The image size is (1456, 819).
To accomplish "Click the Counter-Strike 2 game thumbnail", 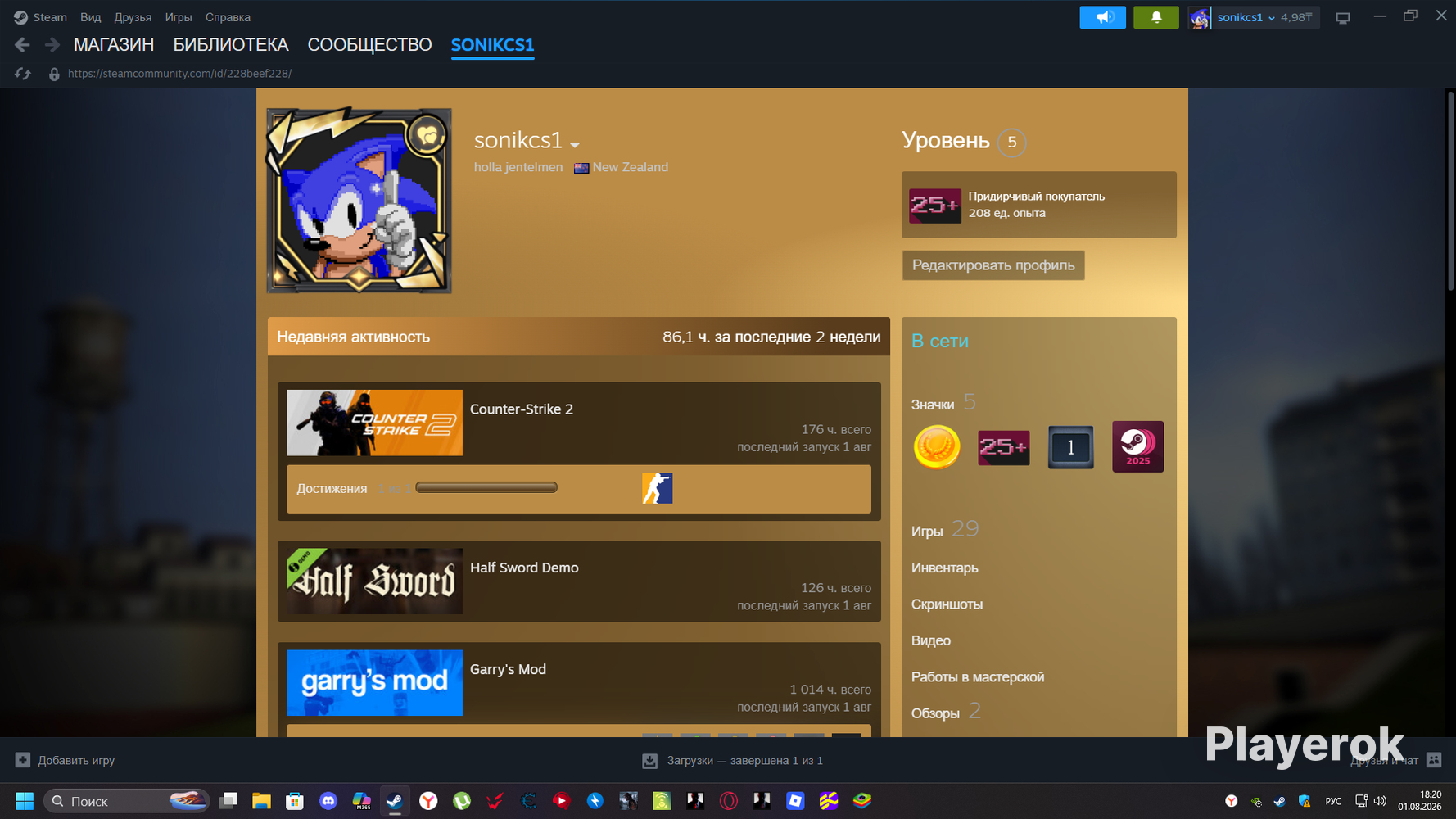I will pyautogui.click(x=374, y=423).
